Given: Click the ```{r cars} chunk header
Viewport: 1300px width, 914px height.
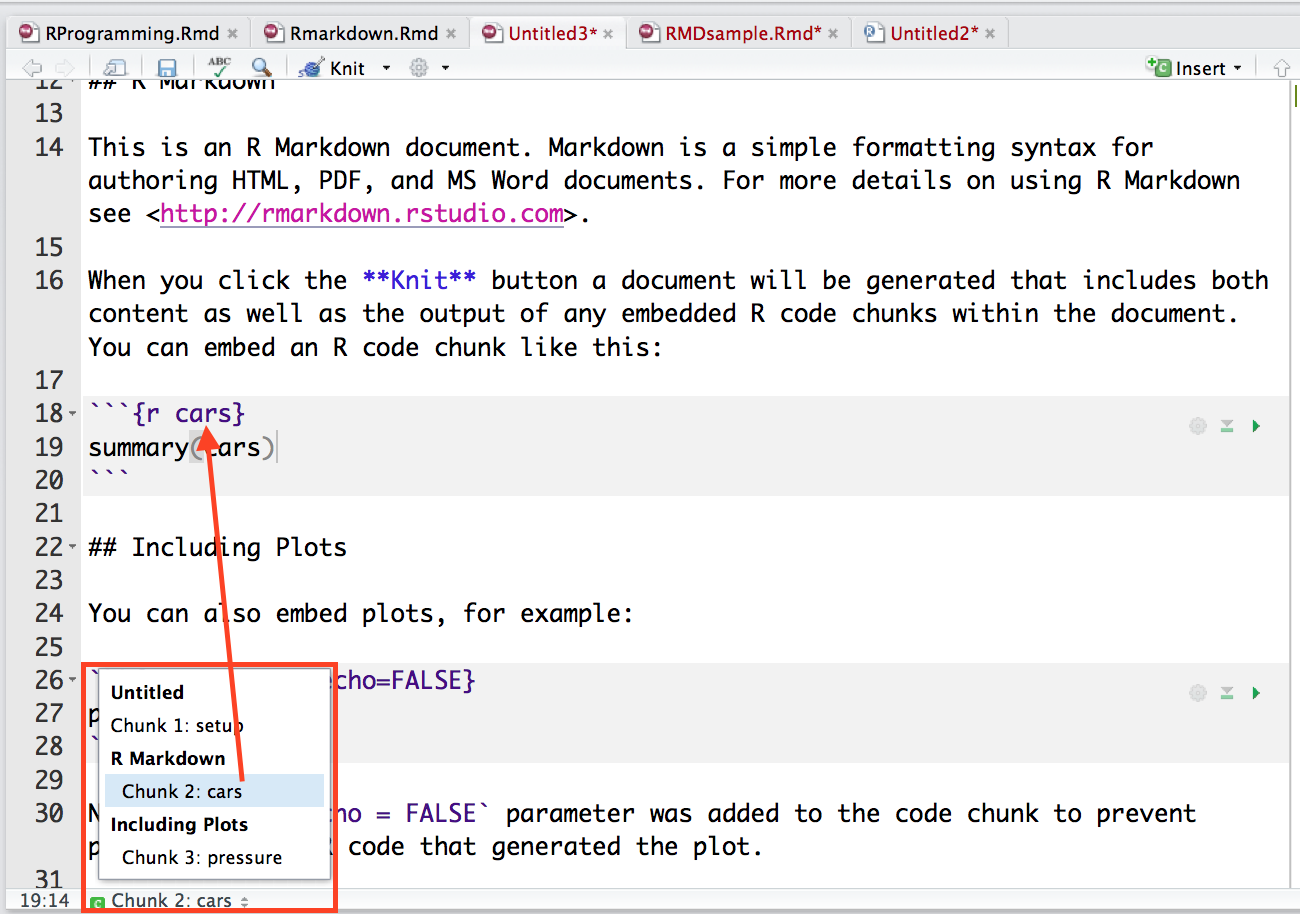Looking at the screenshot, I should click(x=166, y=413).
